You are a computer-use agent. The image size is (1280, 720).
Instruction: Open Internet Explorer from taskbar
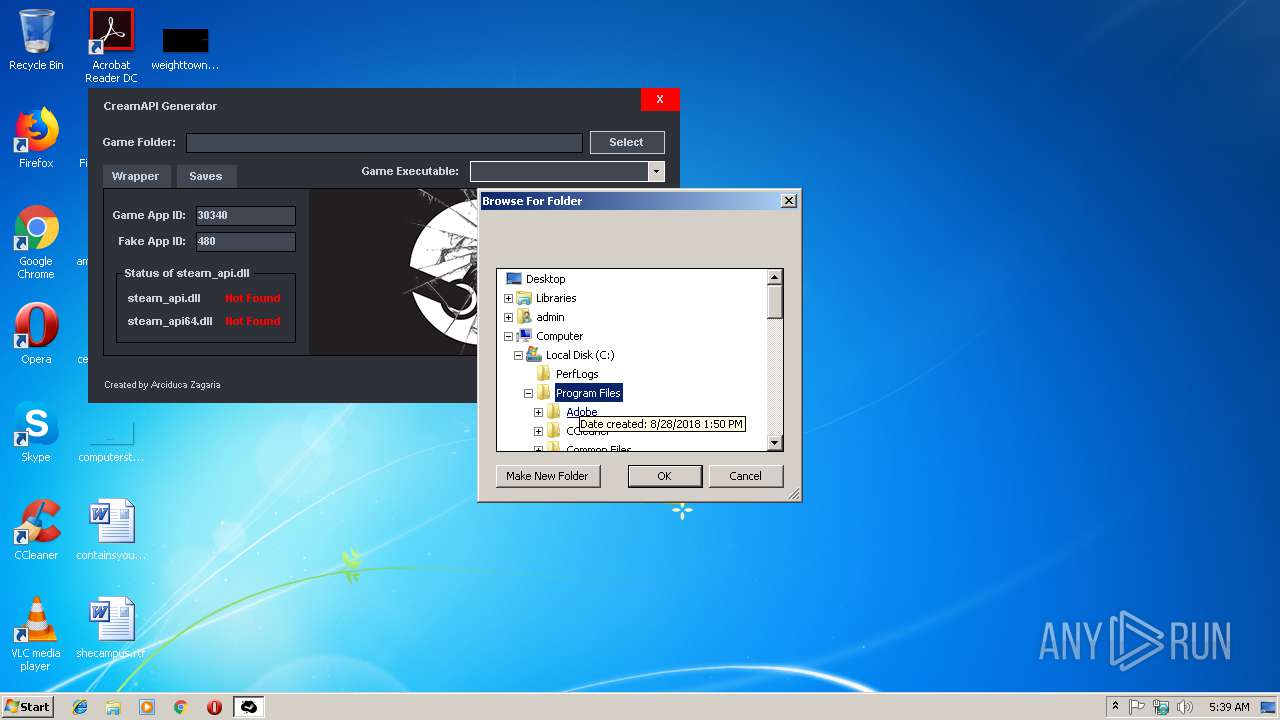pyautogui.click(x=80, y=707)
